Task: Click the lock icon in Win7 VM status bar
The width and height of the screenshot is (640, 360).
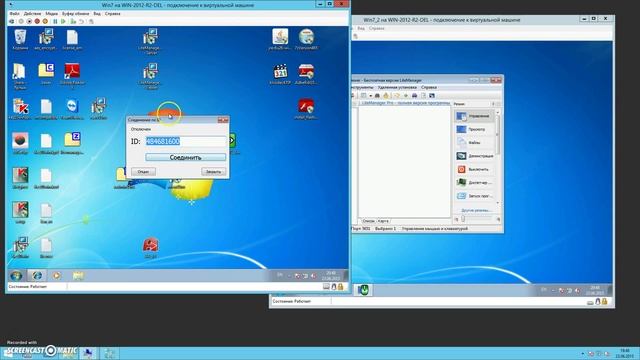Action: tap(340, 287)
